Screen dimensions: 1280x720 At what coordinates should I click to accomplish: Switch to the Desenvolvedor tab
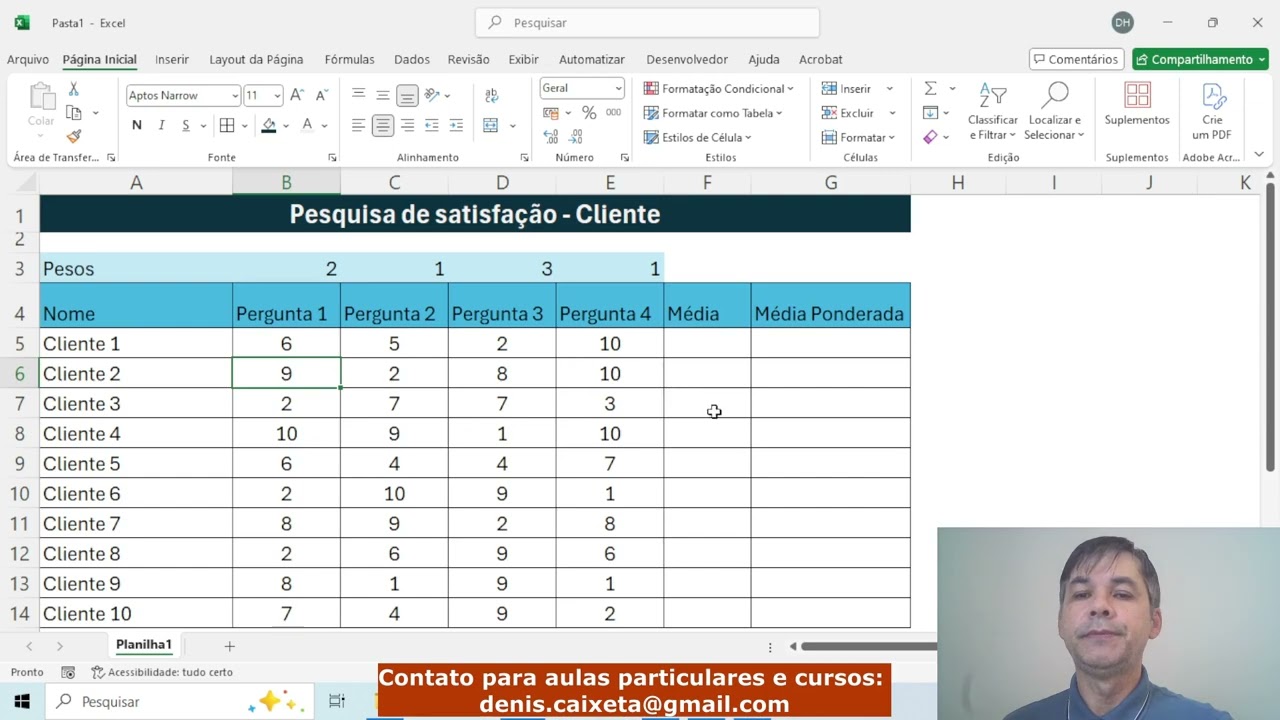[687, 59]
